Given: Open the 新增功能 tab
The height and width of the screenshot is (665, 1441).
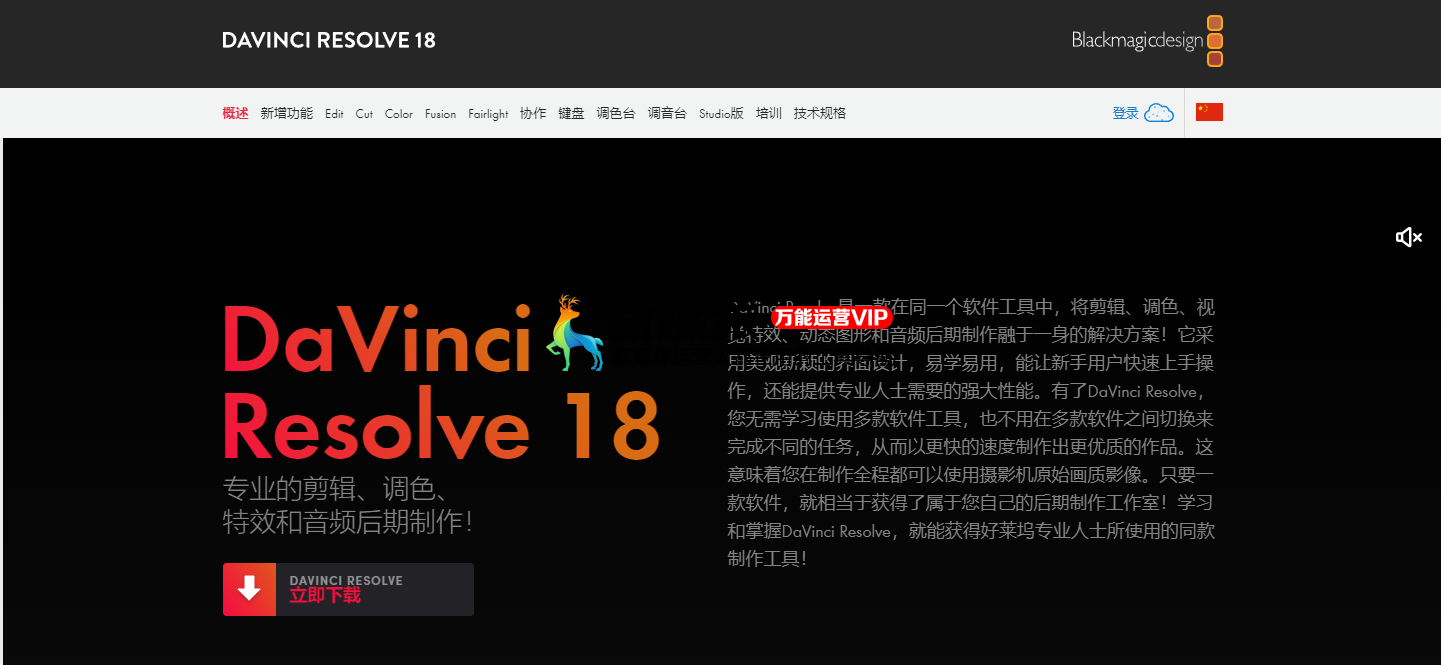Looking at the screenshot, I should coord(287,113).
